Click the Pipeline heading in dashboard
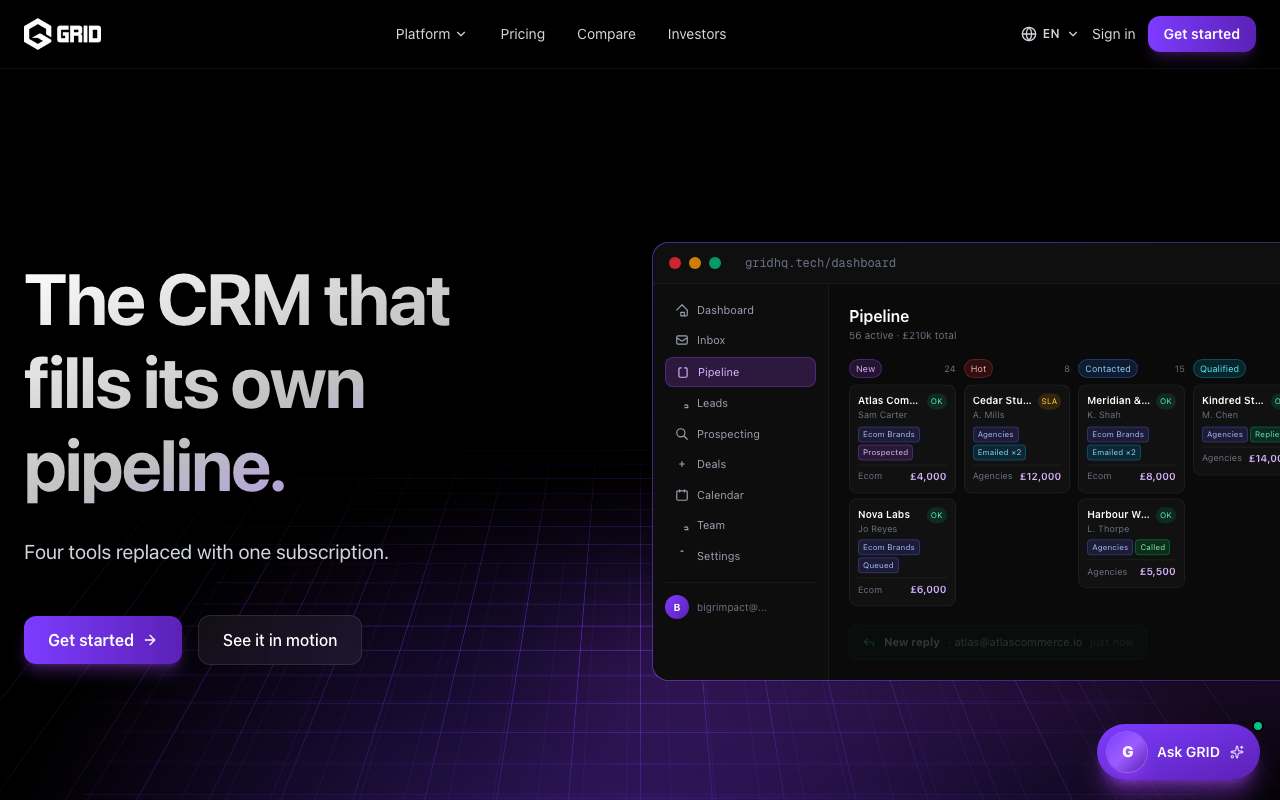The width and height of the screenshot is (1280, 800). pyautogui.click(x=879, y=316)
